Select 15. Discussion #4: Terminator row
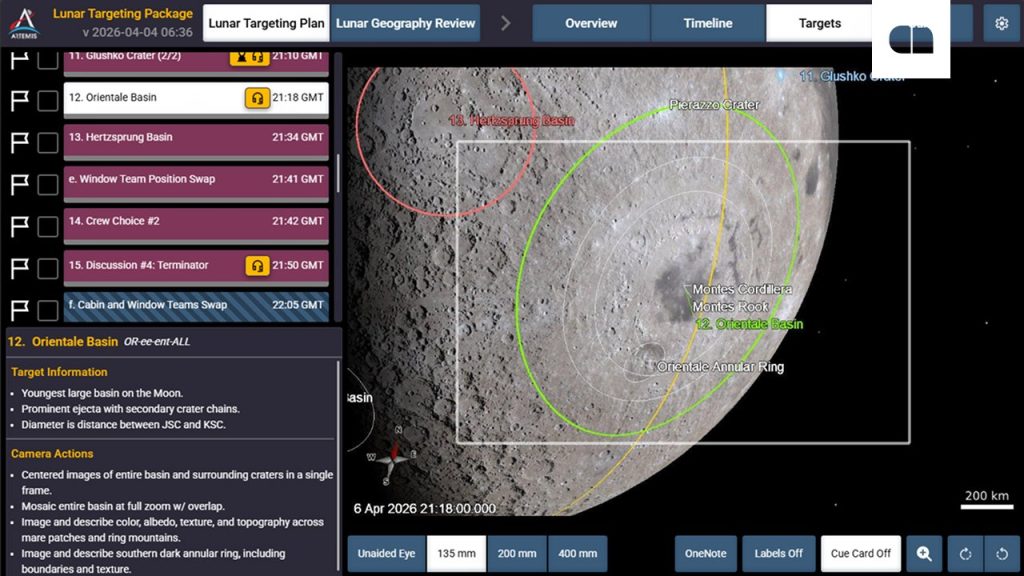Screen dimensions: 1024x576 click(196, 267)
